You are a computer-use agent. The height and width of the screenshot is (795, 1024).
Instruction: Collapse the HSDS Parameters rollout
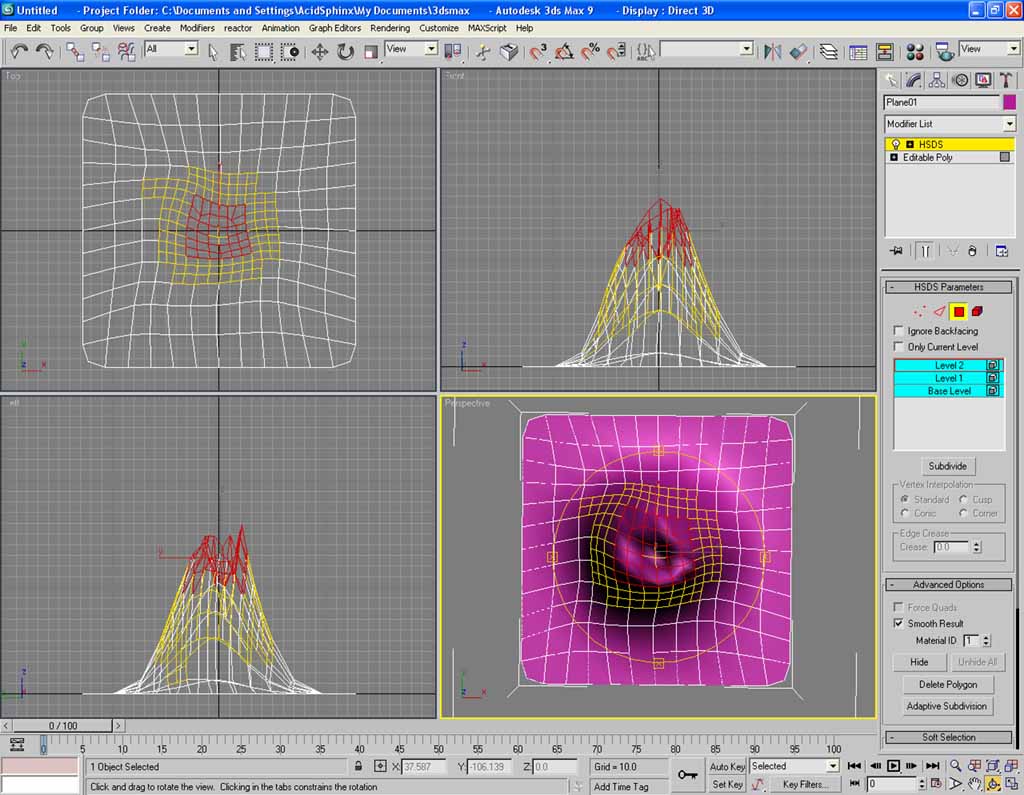point(947,287)
